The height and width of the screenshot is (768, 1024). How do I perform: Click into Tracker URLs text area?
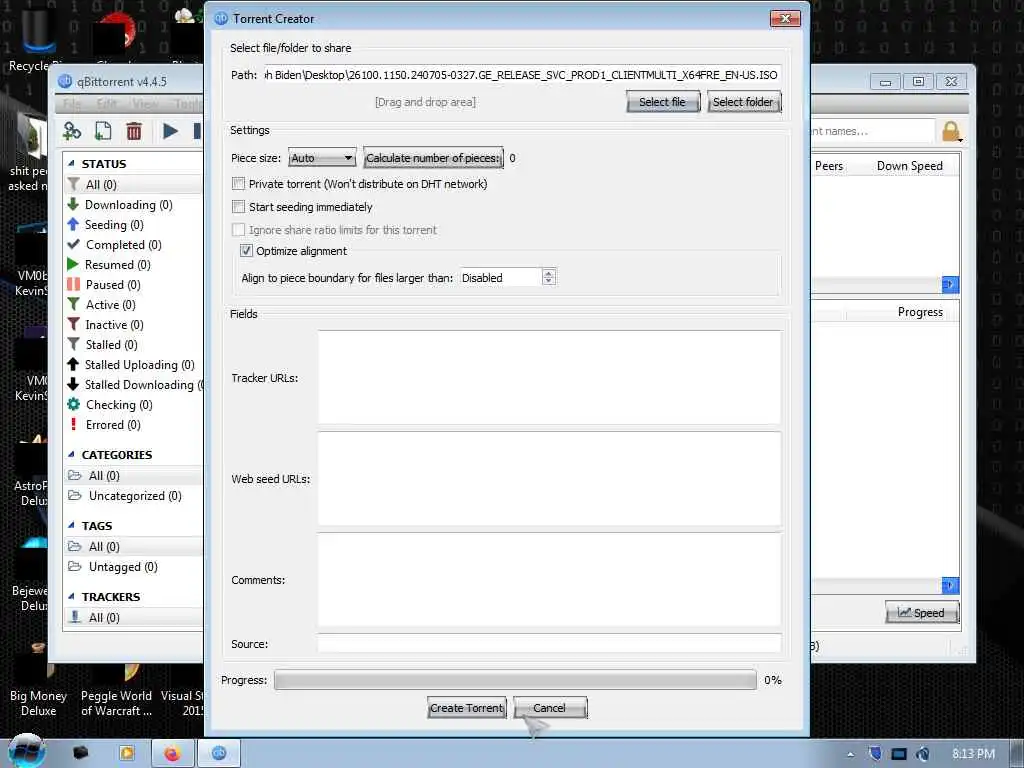click(x=549, y=377)
